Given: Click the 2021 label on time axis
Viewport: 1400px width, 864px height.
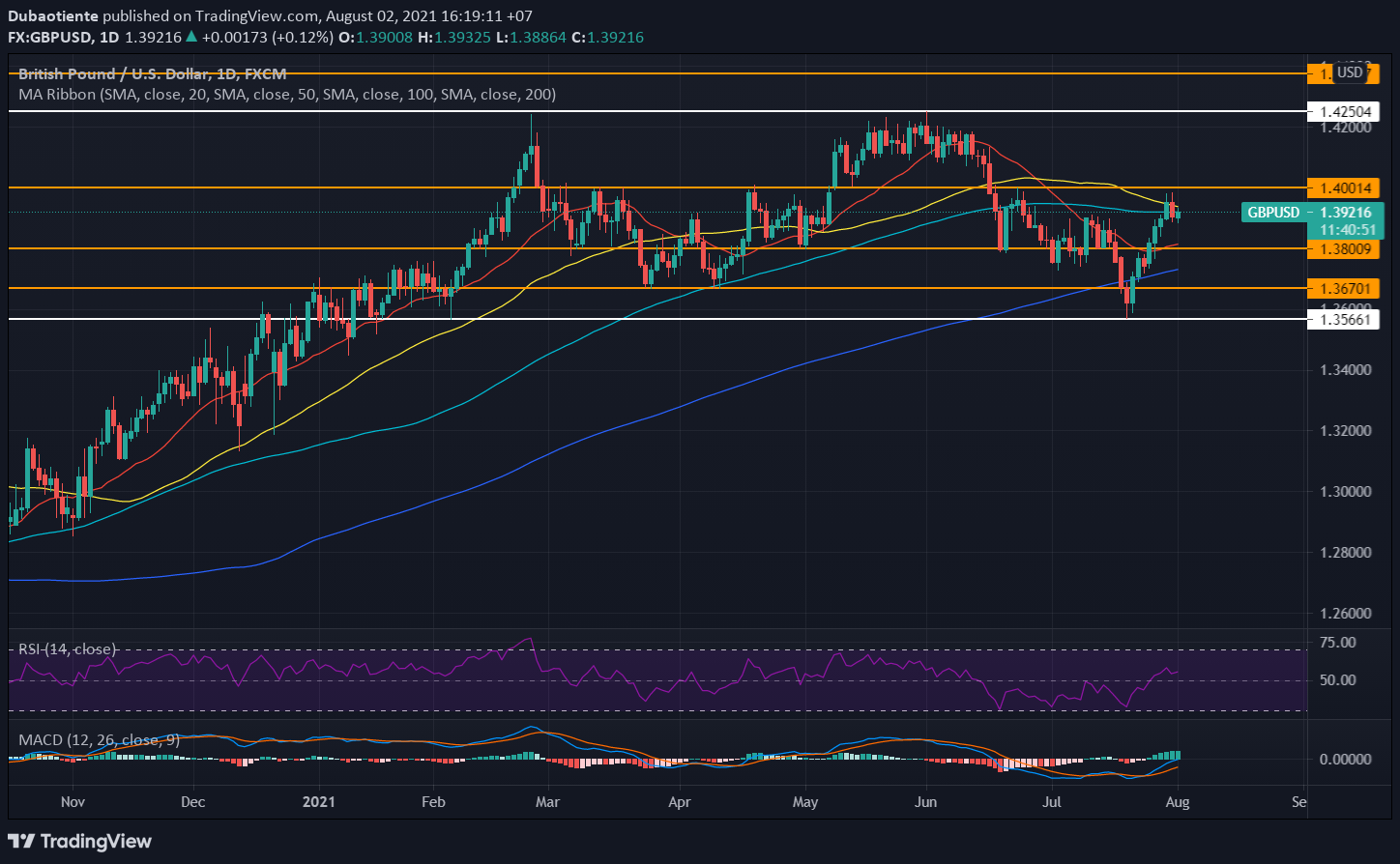Looking at the screenshot, I should [318, 802].
